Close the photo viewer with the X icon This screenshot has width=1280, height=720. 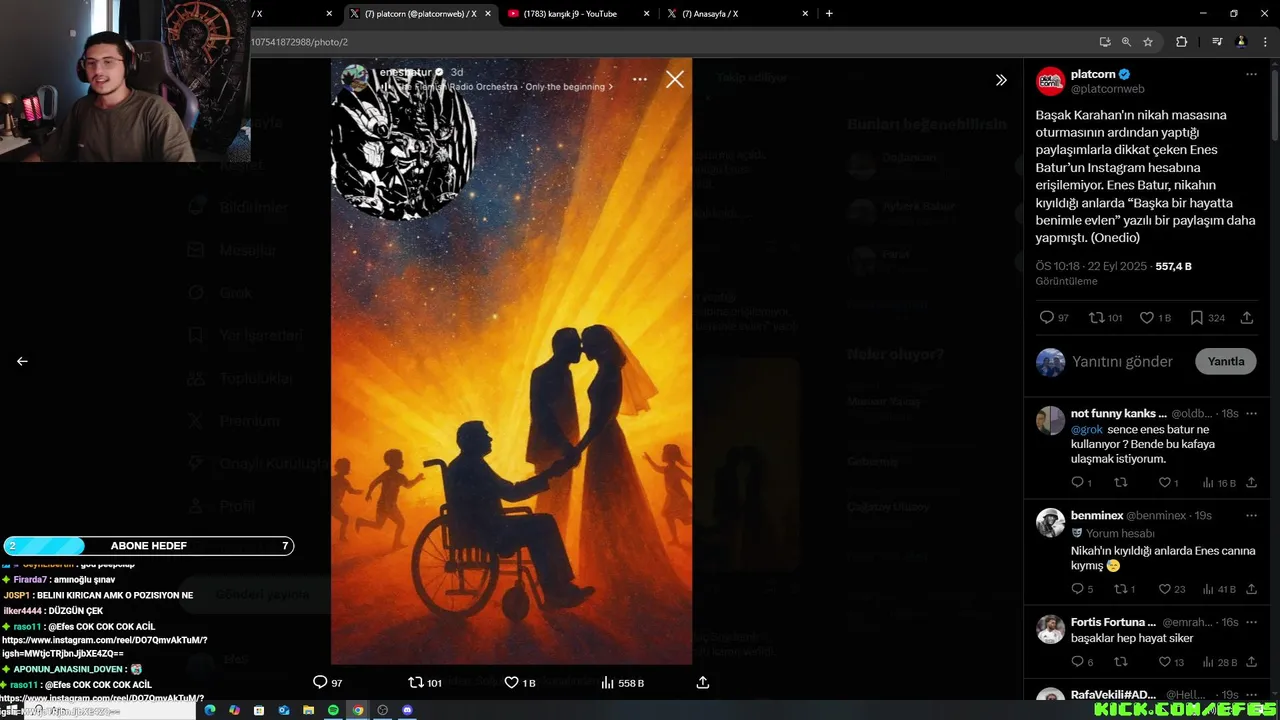tap(675, 79)
